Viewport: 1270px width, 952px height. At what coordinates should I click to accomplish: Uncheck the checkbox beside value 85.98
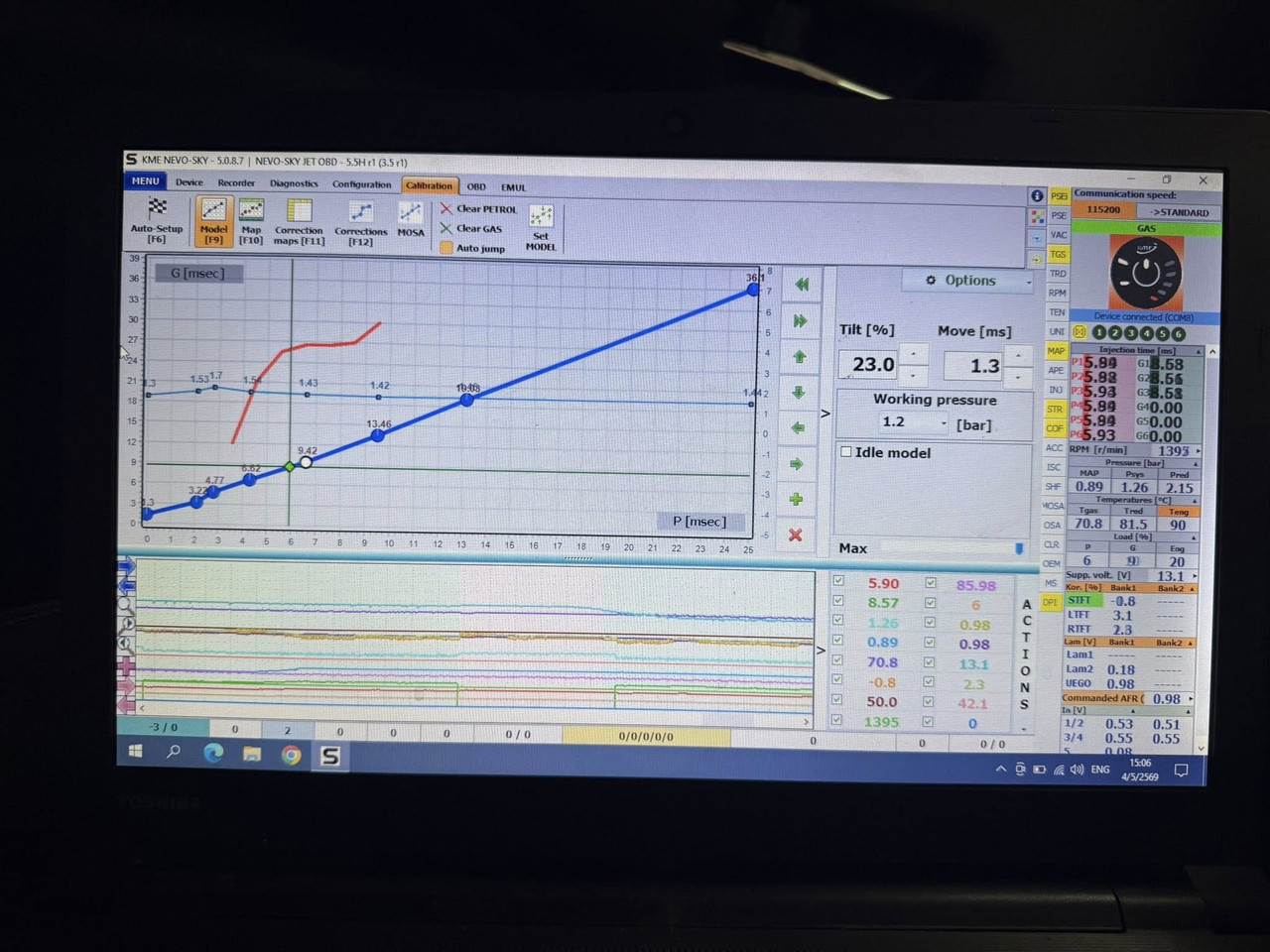pos(930,583)
